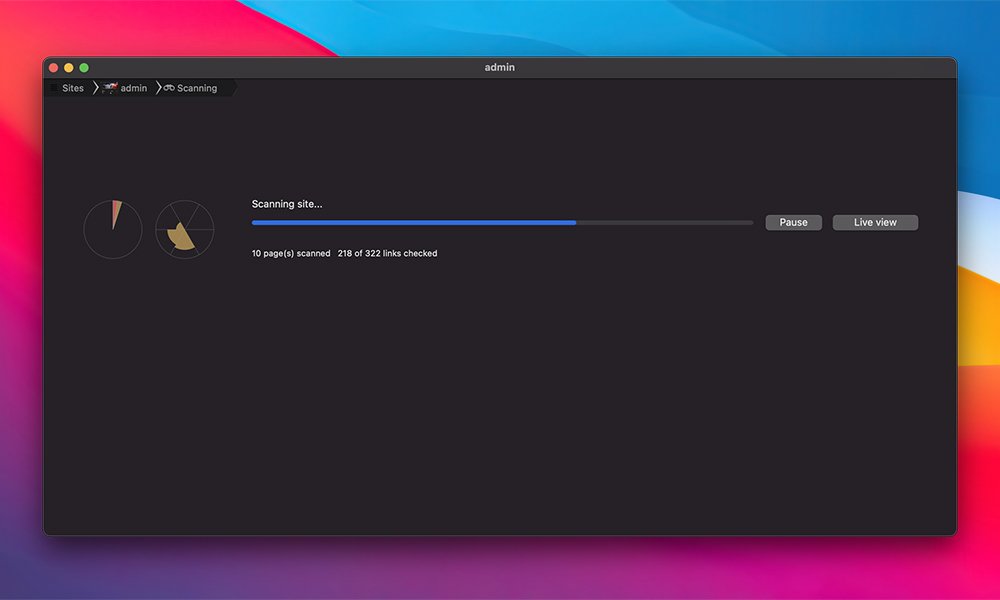Select the Scanning breadcrumb label
This screenshot has height=600, width=1000.
coord(197,88)
